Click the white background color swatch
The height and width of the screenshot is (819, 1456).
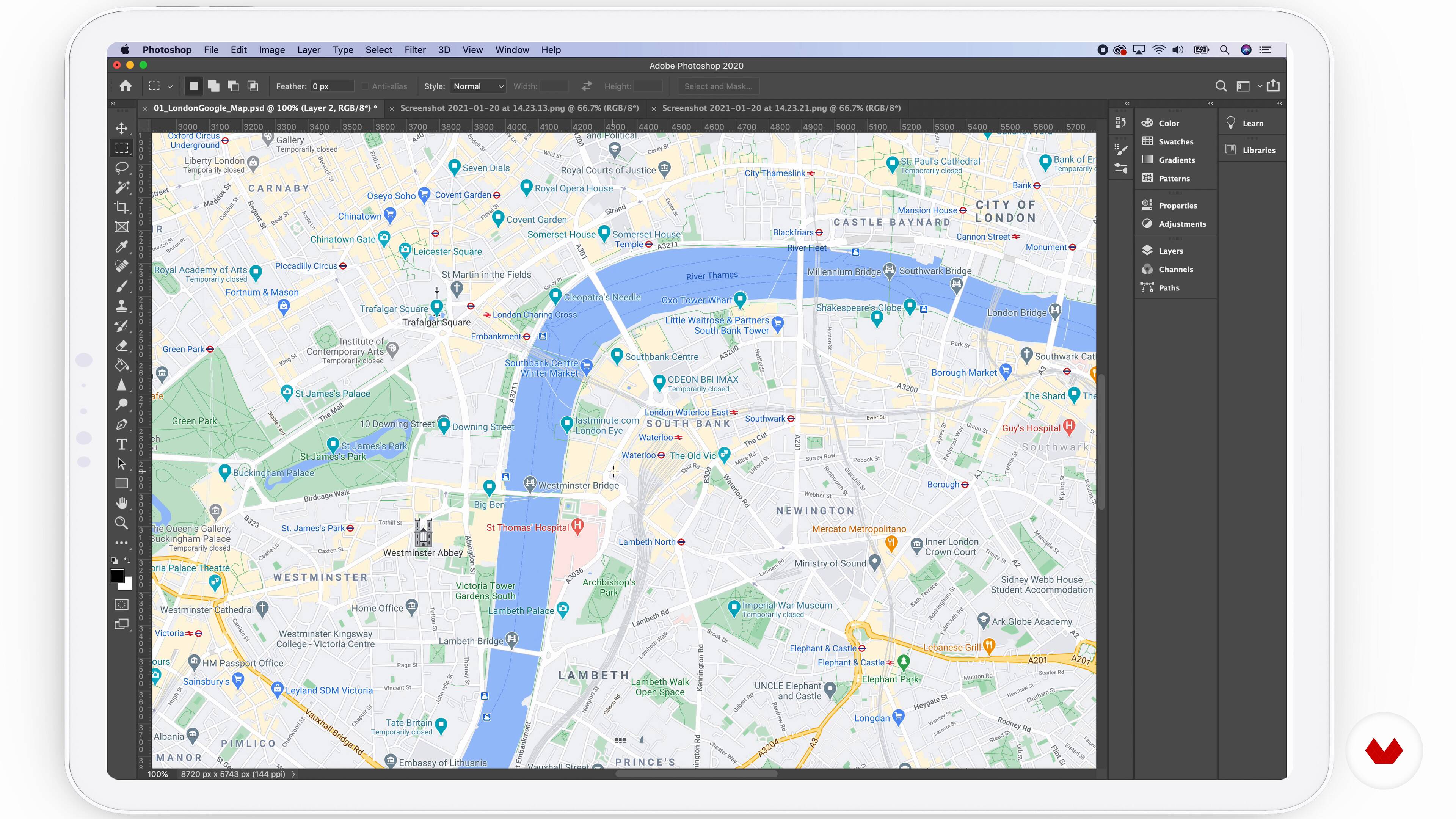pos(128,585)
